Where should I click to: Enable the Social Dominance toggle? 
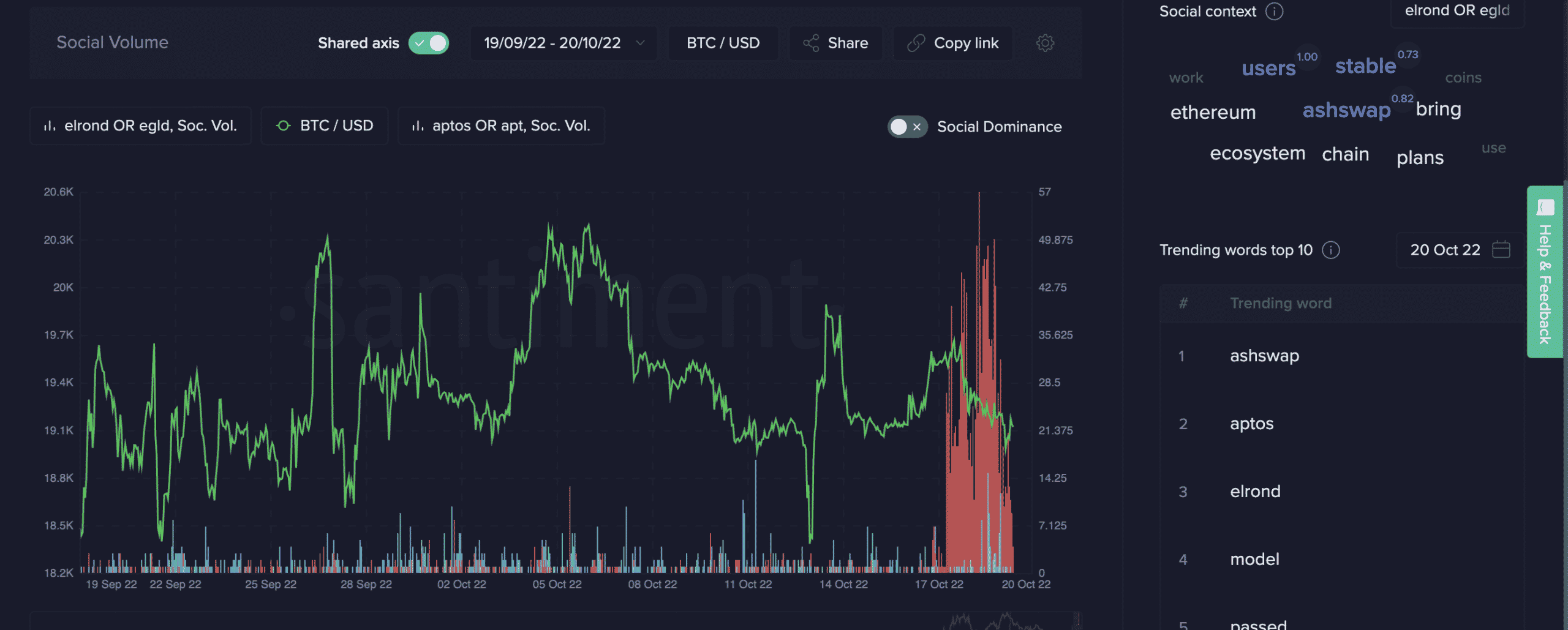click(x=907, y=127)
